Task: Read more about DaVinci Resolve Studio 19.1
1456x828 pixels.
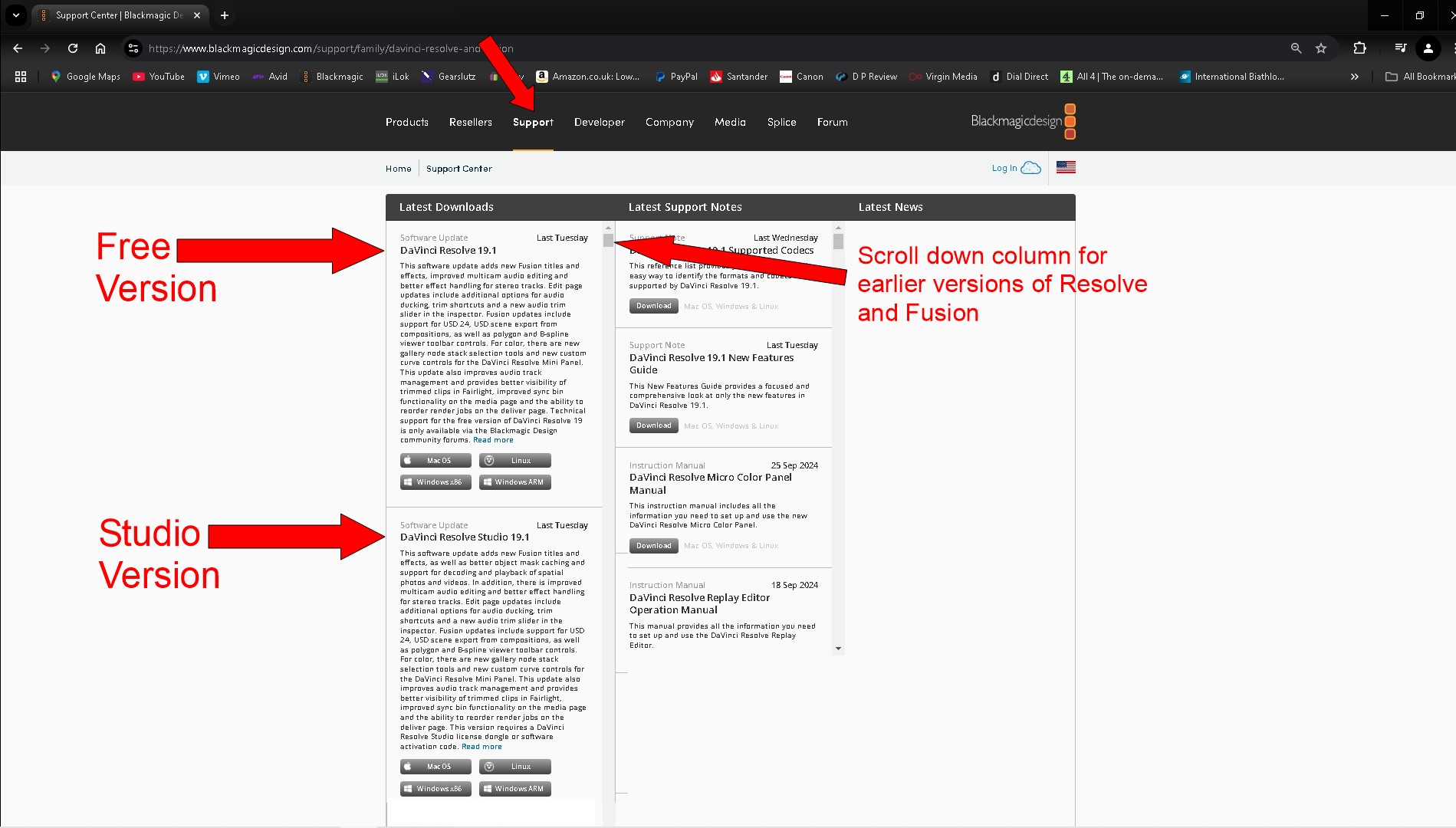Action: [x=481, y=747]
